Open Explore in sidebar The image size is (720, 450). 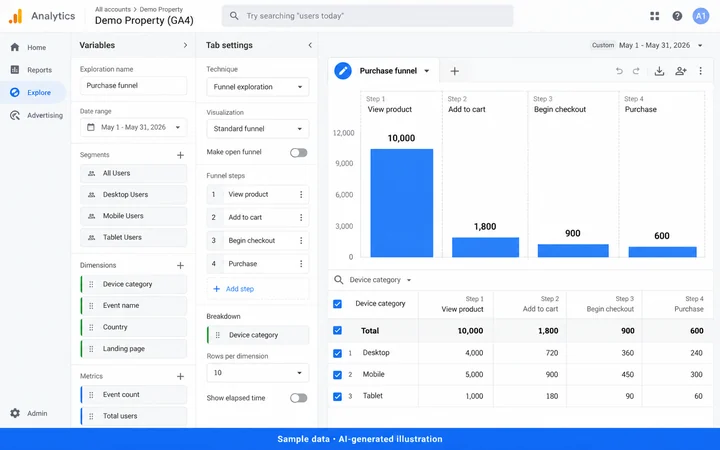pos(33,92)
